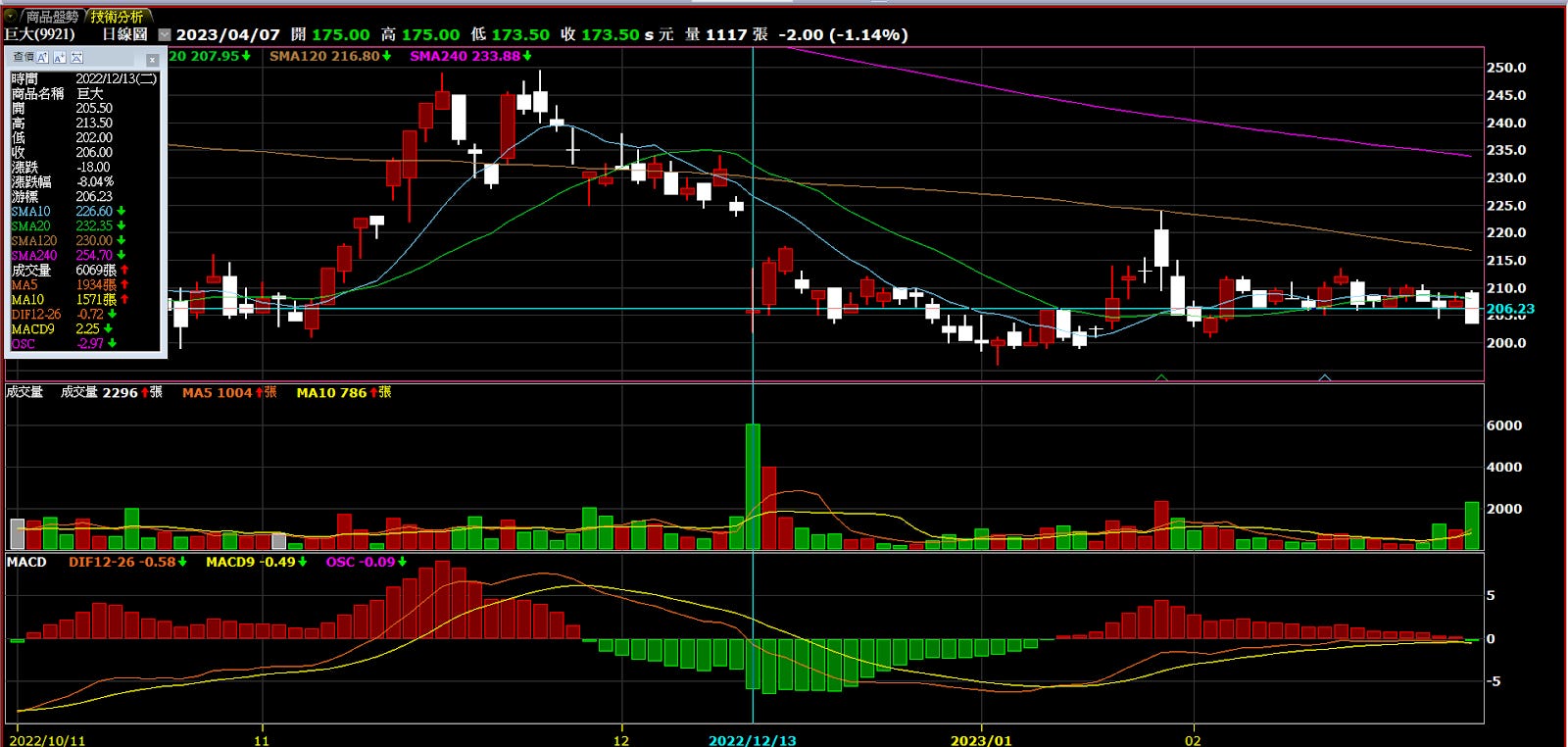Viewport: 1568px width, 747px height.
Task: Click the fit-width icon in 查價 panel
Action: pyautogui.click(x=77, y=58)
